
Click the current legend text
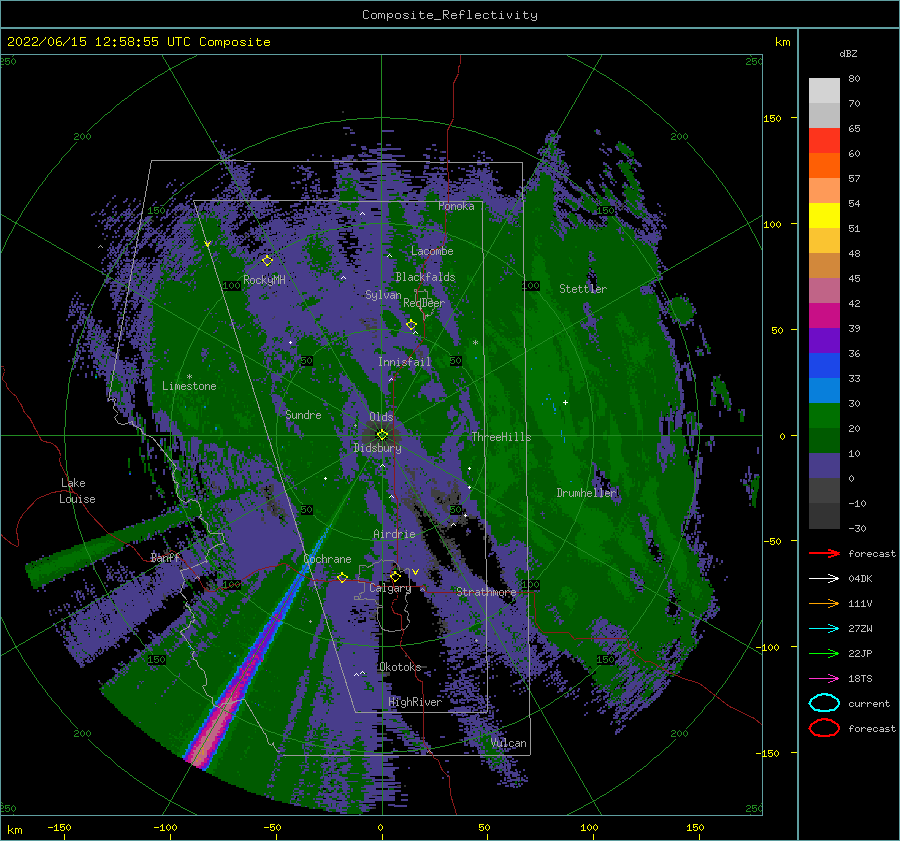click(869, 703)
